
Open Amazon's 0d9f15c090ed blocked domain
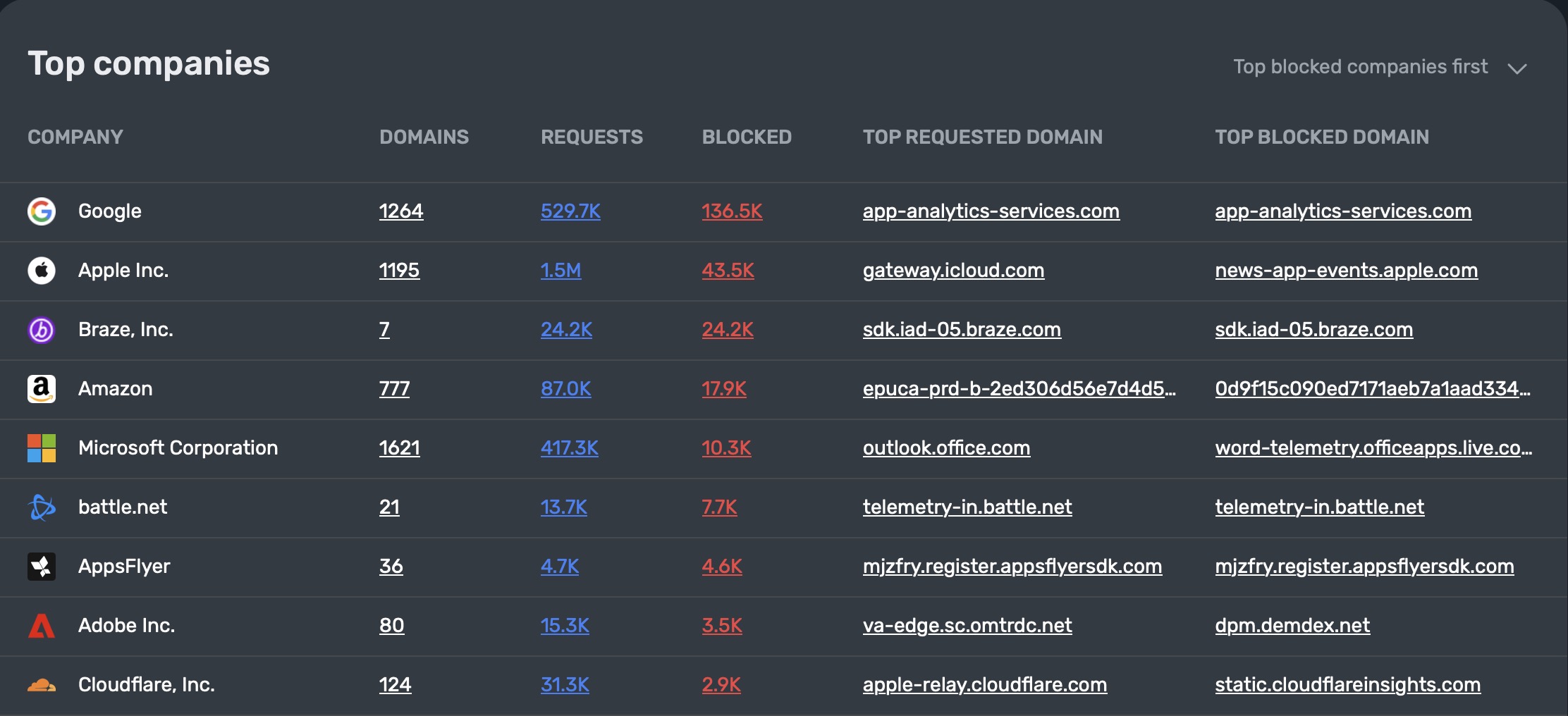1373,389
